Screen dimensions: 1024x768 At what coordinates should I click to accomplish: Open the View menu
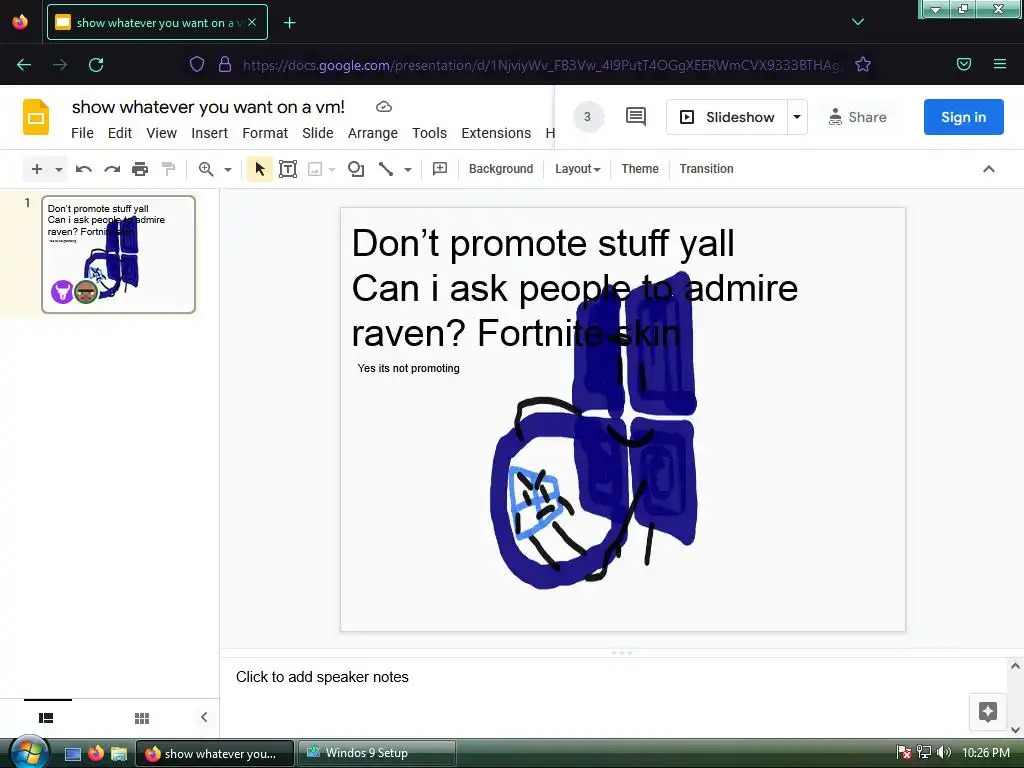point(161,133)
